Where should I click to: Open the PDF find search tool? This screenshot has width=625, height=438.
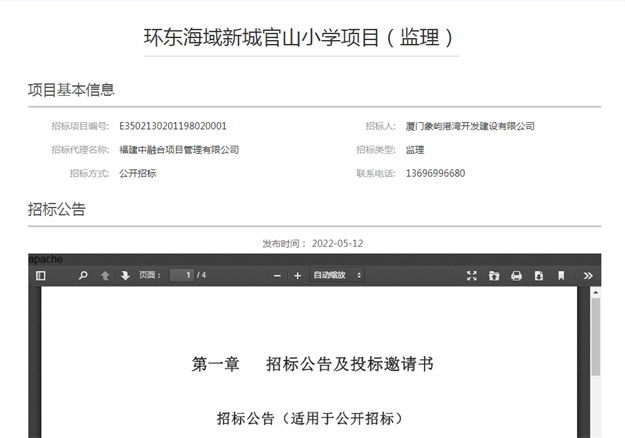83,275
